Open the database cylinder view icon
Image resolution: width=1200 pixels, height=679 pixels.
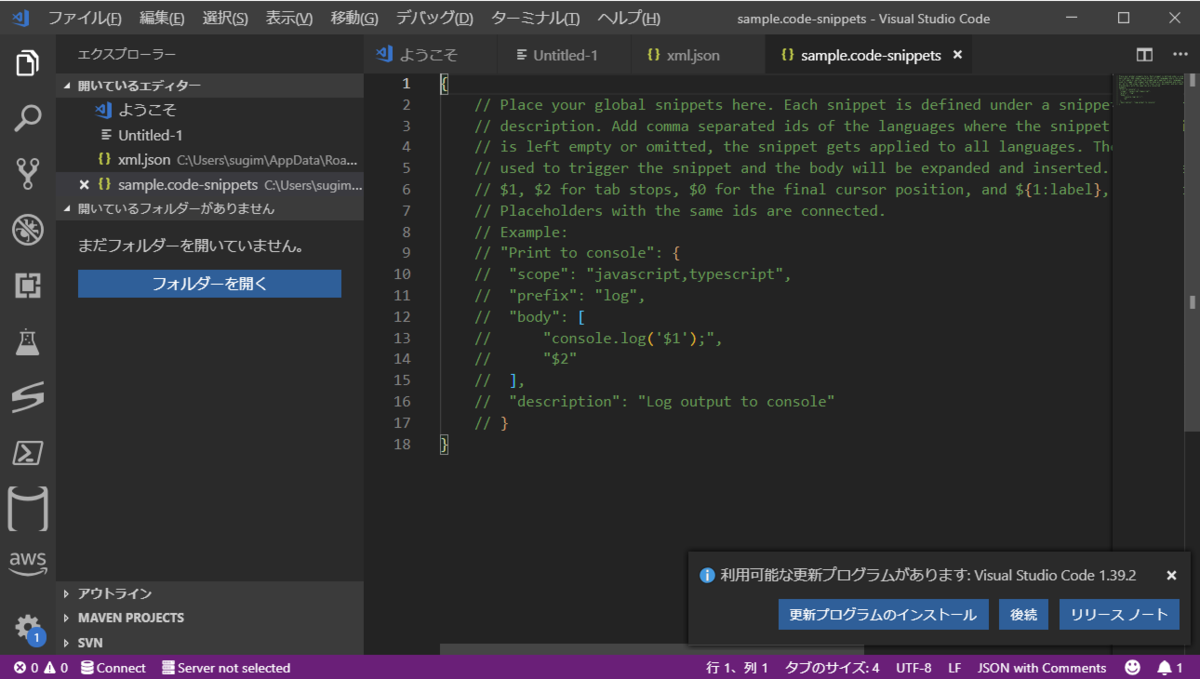click(27, 509)
